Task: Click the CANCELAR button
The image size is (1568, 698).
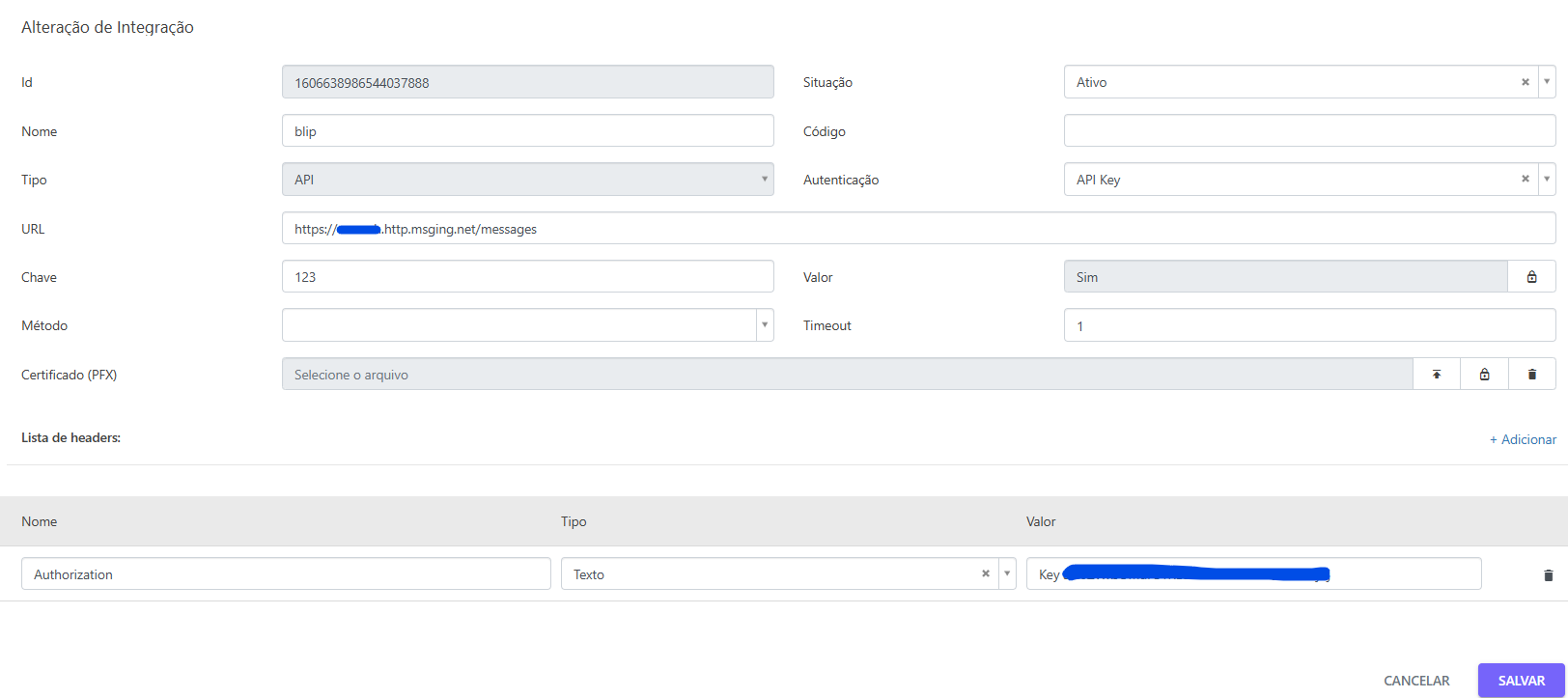Action: coord(1416,681)
